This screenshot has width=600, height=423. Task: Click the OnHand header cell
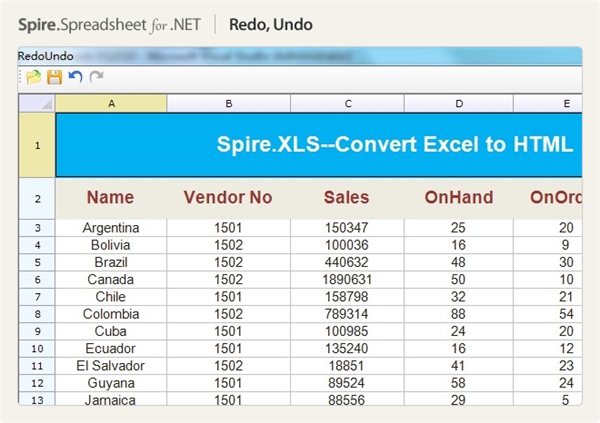[459, 198]
